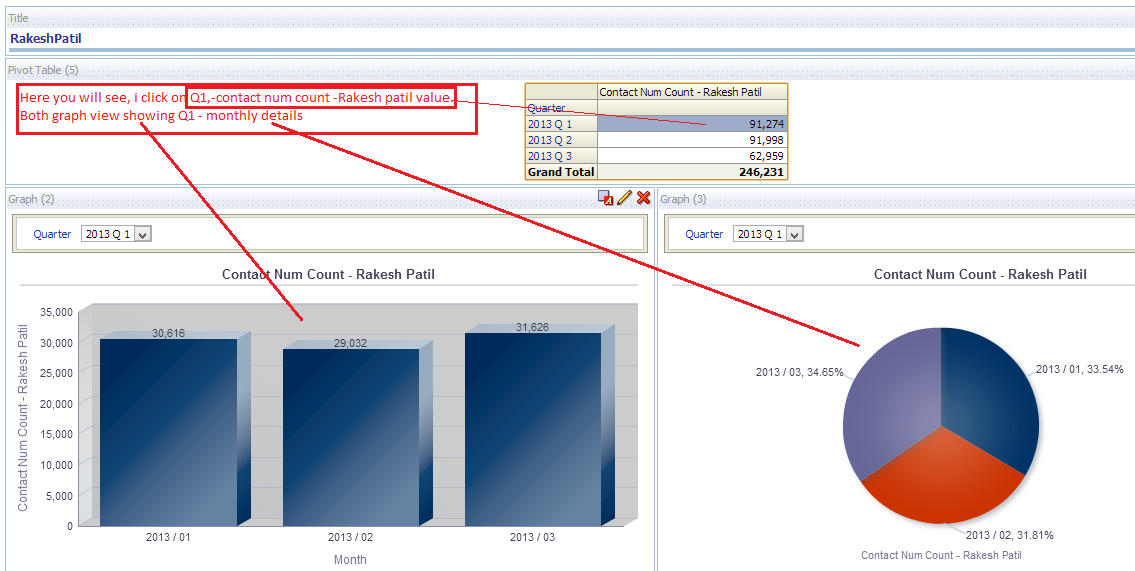
Task: Click the 29,032 bar data label
Action: coord(350,343)
